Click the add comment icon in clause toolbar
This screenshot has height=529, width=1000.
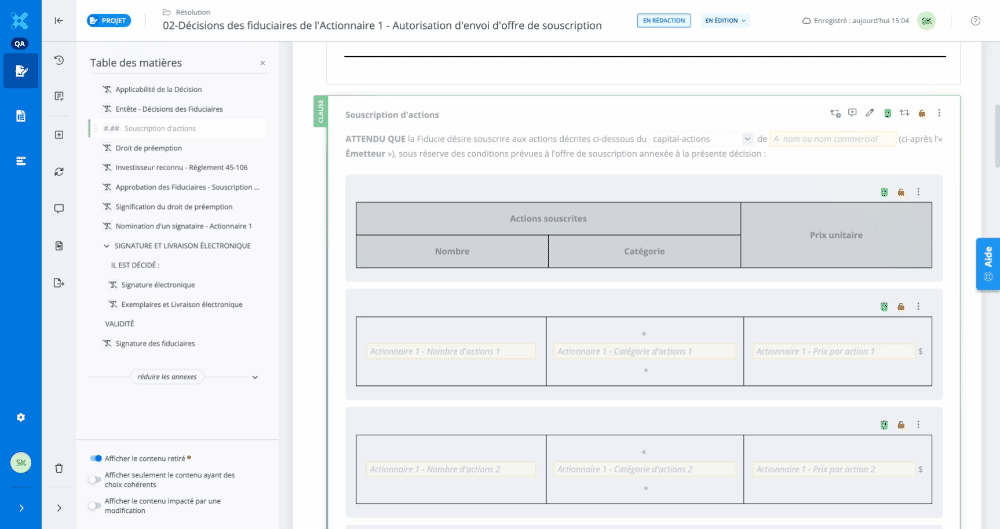click(x=852, y=113)
